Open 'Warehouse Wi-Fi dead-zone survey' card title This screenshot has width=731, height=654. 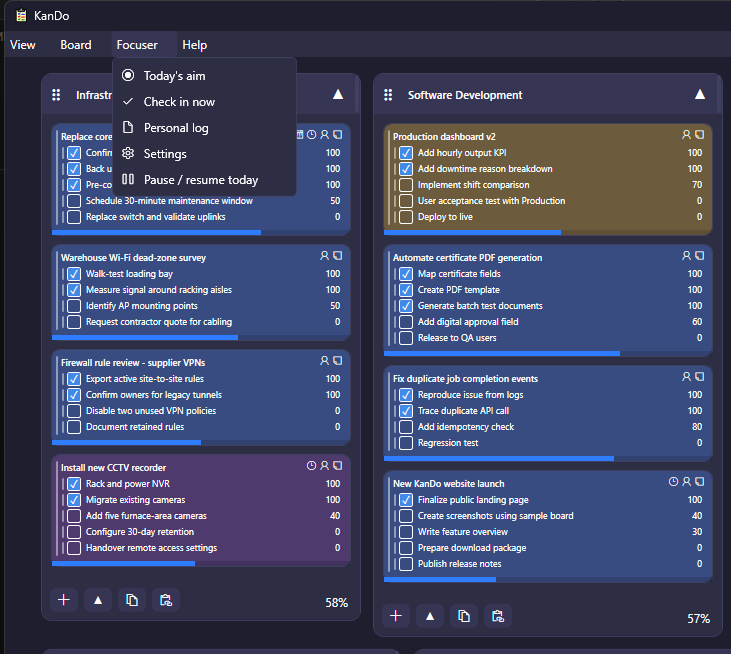[x=133, y=258]
